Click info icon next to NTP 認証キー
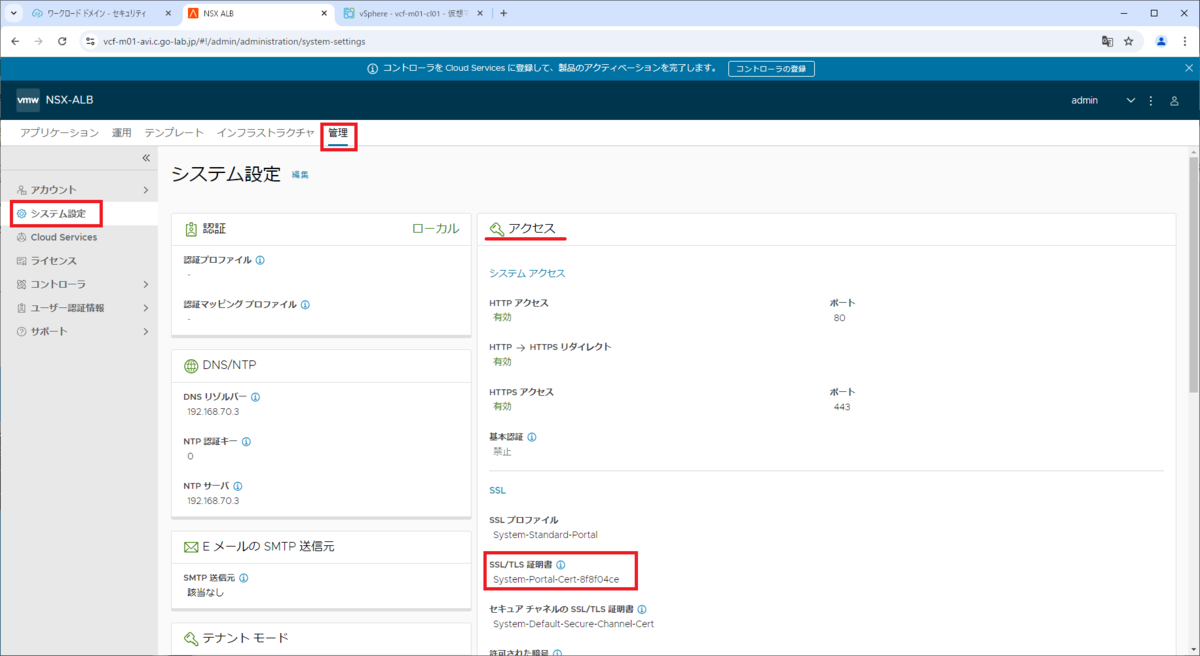This screenshot has width=1200, height=656. [x=246, y=441]
